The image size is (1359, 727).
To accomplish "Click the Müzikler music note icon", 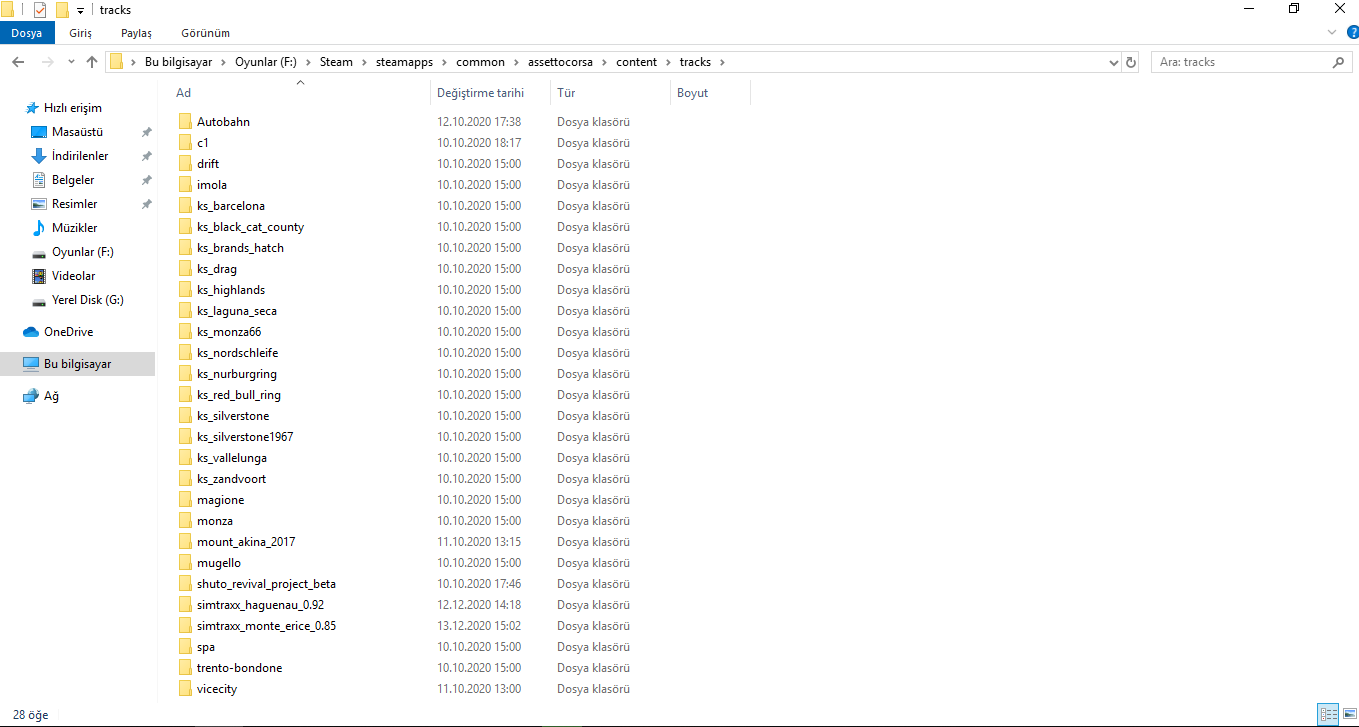I will tap(39, 228).
